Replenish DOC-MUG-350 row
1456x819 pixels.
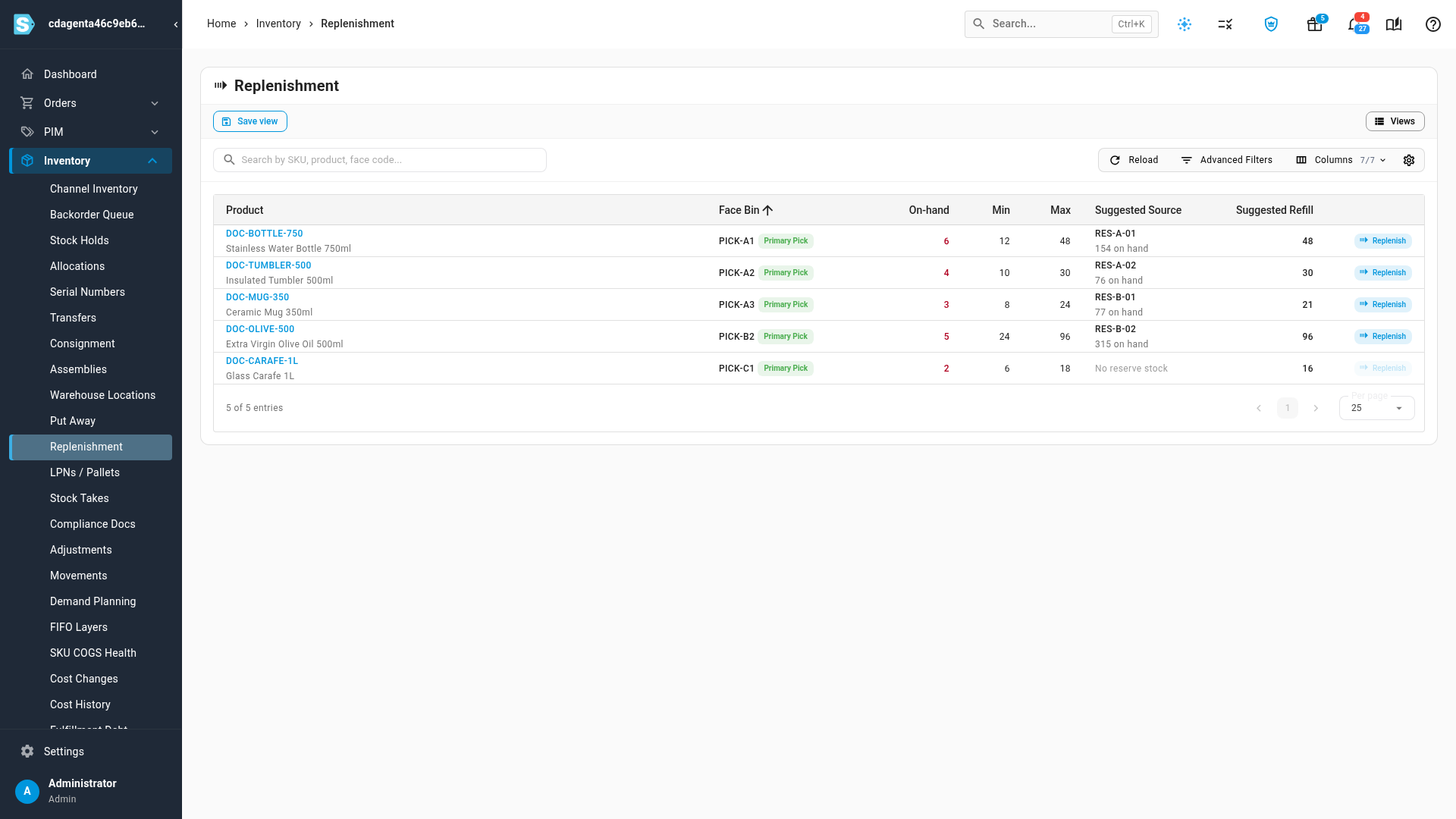1383,305
